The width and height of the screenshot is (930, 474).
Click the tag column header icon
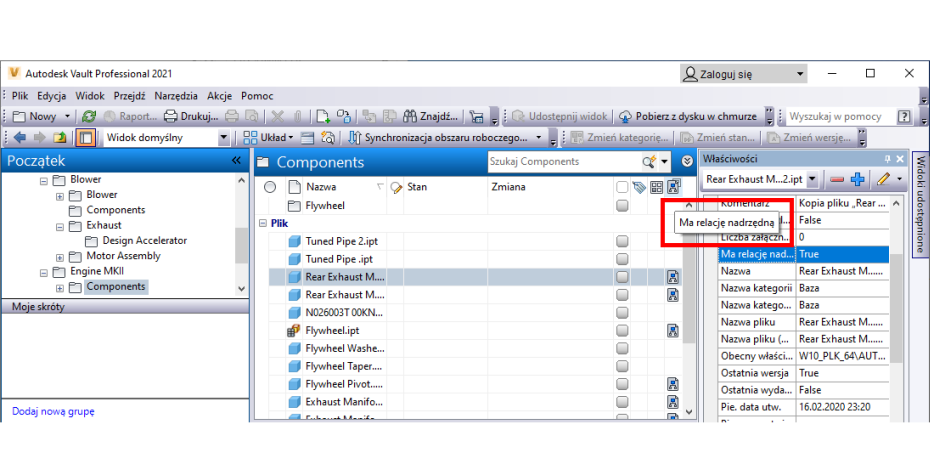point(639,187)
